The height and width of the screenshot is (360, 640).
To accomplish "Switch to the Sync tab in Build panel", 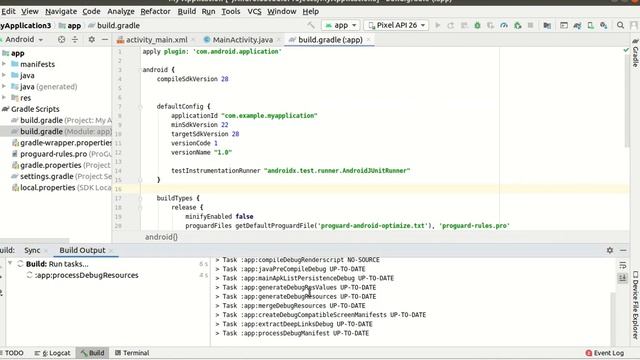I will [x=32, y=250].
